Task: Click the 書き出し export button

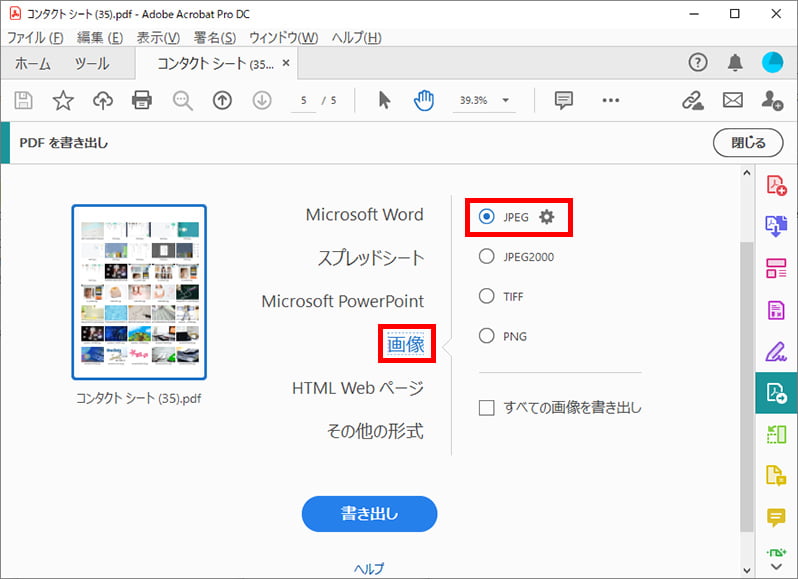Action: click(x=369, y=514)
